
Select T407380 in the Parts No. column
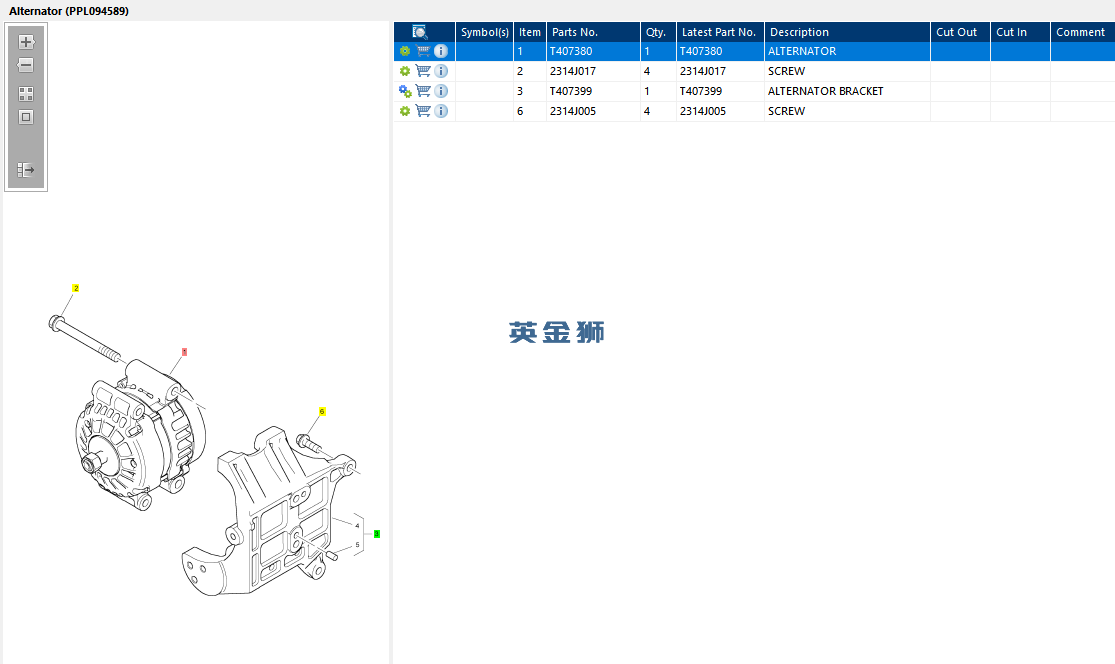(571, 51)
